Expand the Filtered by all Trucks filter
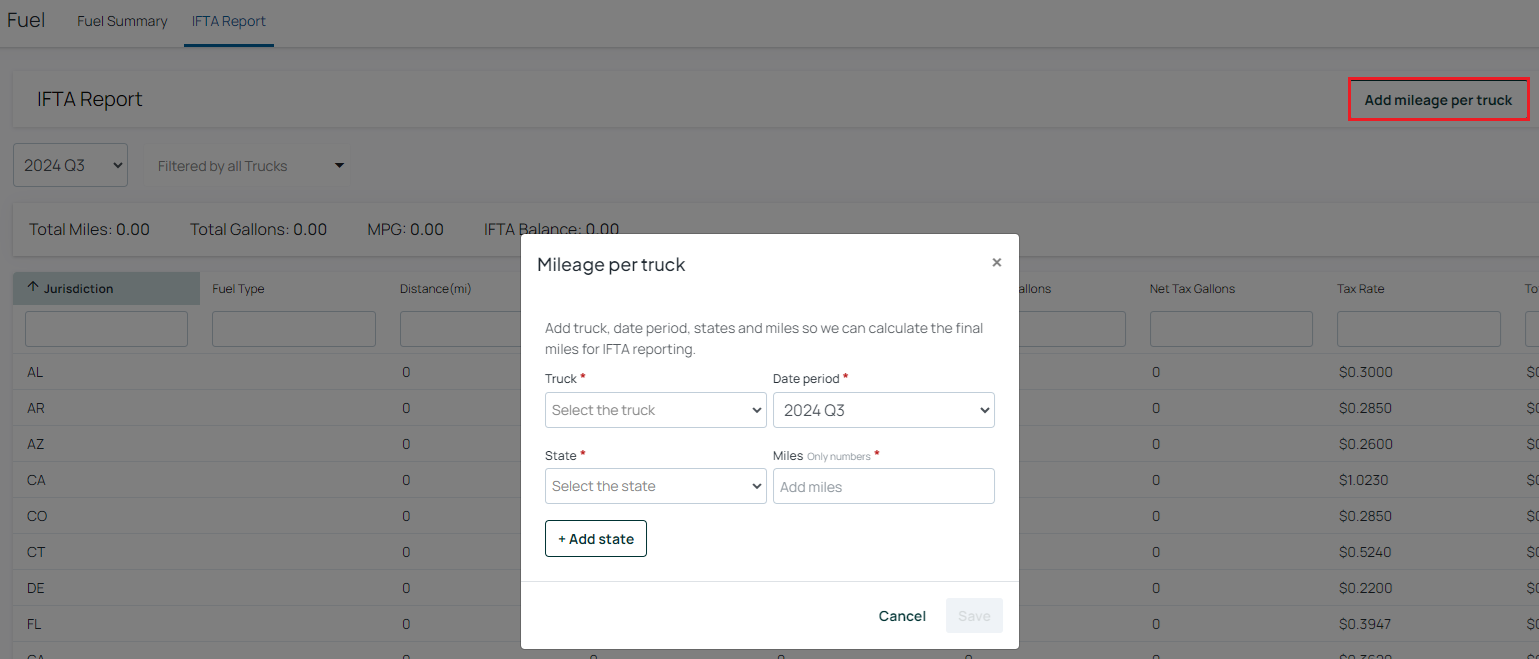Image resolution: width=1539 pixels, height=659 pixels. 251,166
